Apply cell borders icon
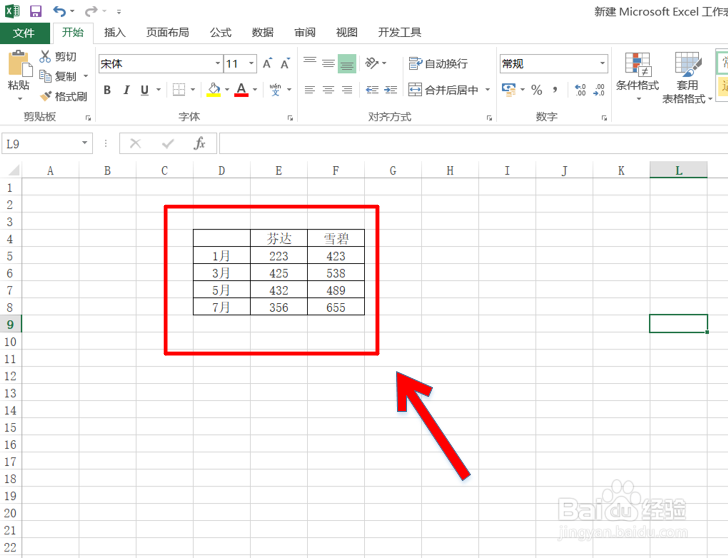 pyautogui.click(x=179, y=90)
